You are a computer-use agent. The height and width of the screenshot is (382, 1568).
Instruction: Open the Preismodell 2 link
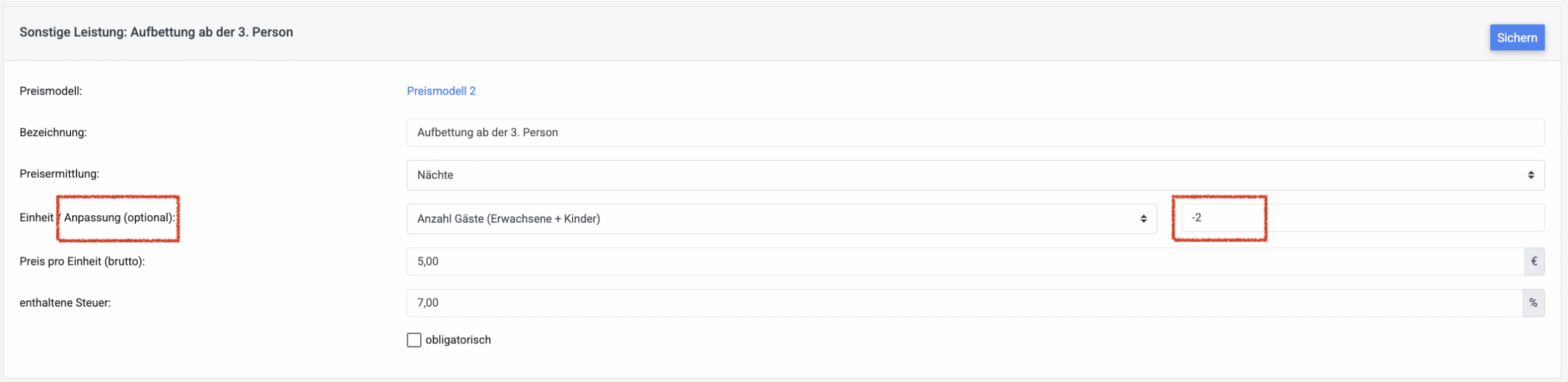pos(441,91)
